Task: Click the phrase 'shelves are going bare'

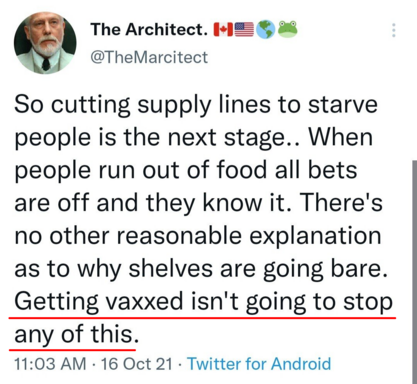Action: (258, 269)
